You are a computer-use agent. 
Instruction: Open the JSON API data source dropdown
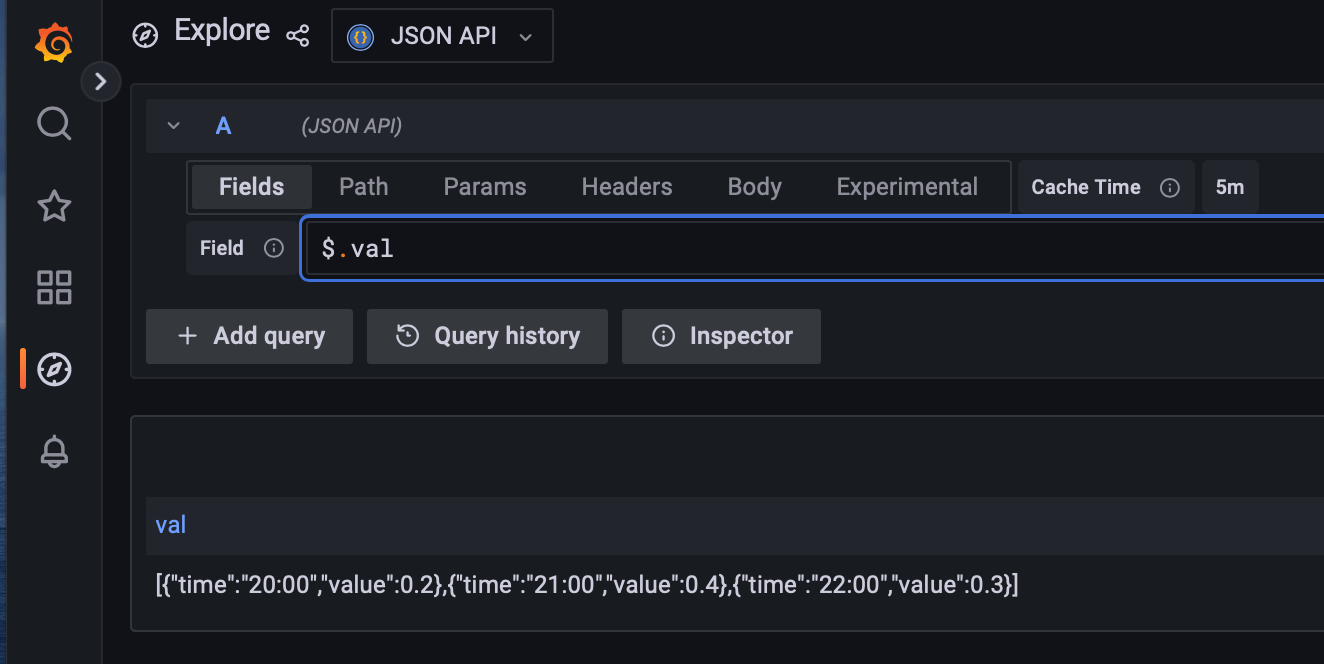click(x=442, y=37)
